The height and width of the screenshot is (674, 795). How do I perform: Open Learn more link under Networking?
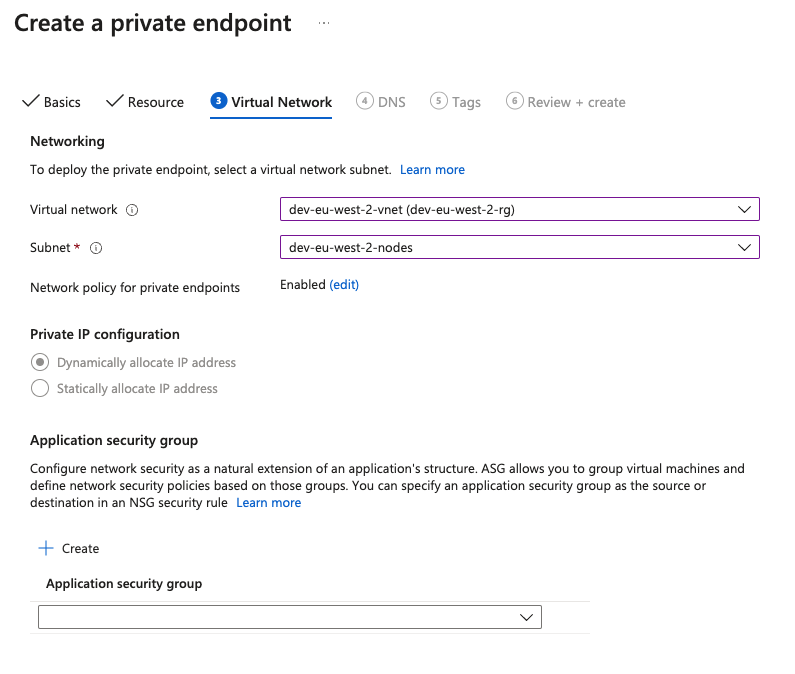[x=432, y=170]
